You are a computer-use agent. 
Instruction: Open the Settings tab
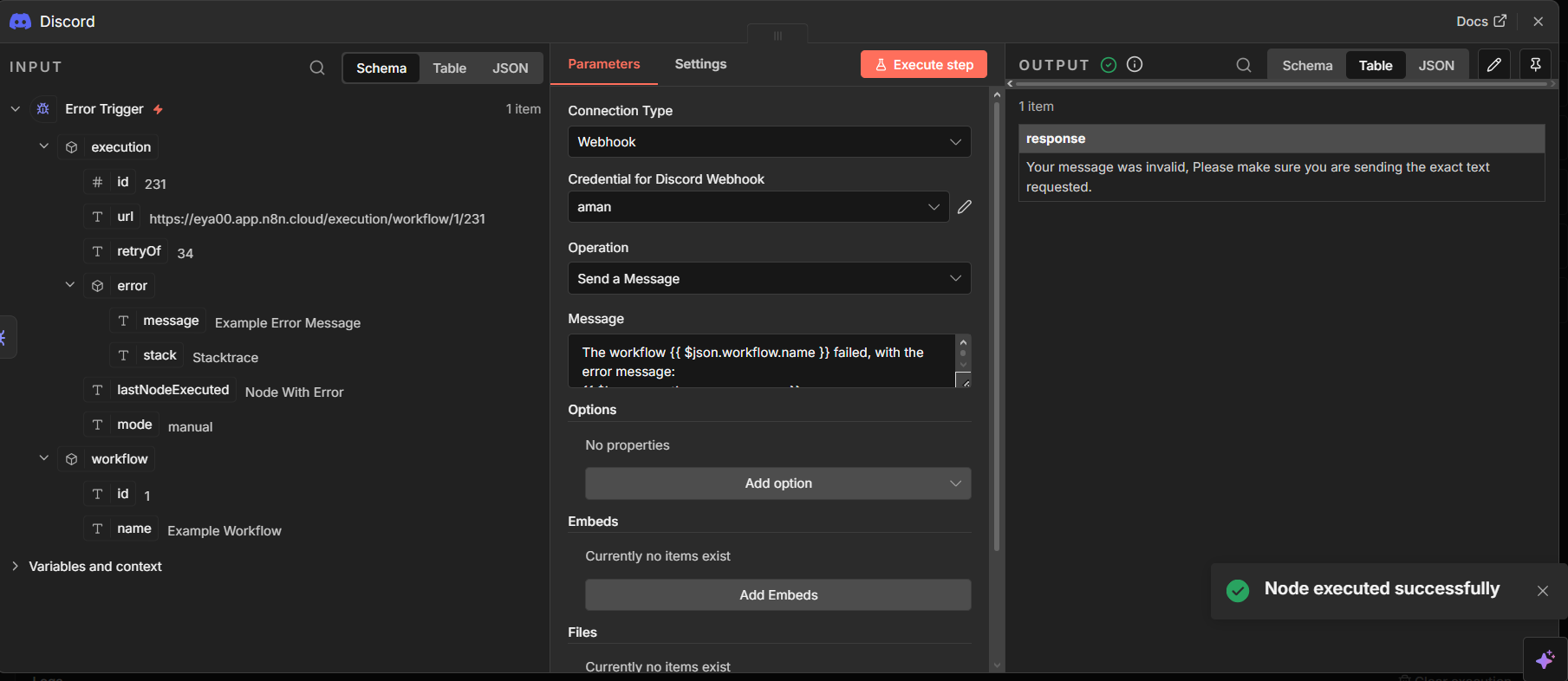tap(700, 64)
